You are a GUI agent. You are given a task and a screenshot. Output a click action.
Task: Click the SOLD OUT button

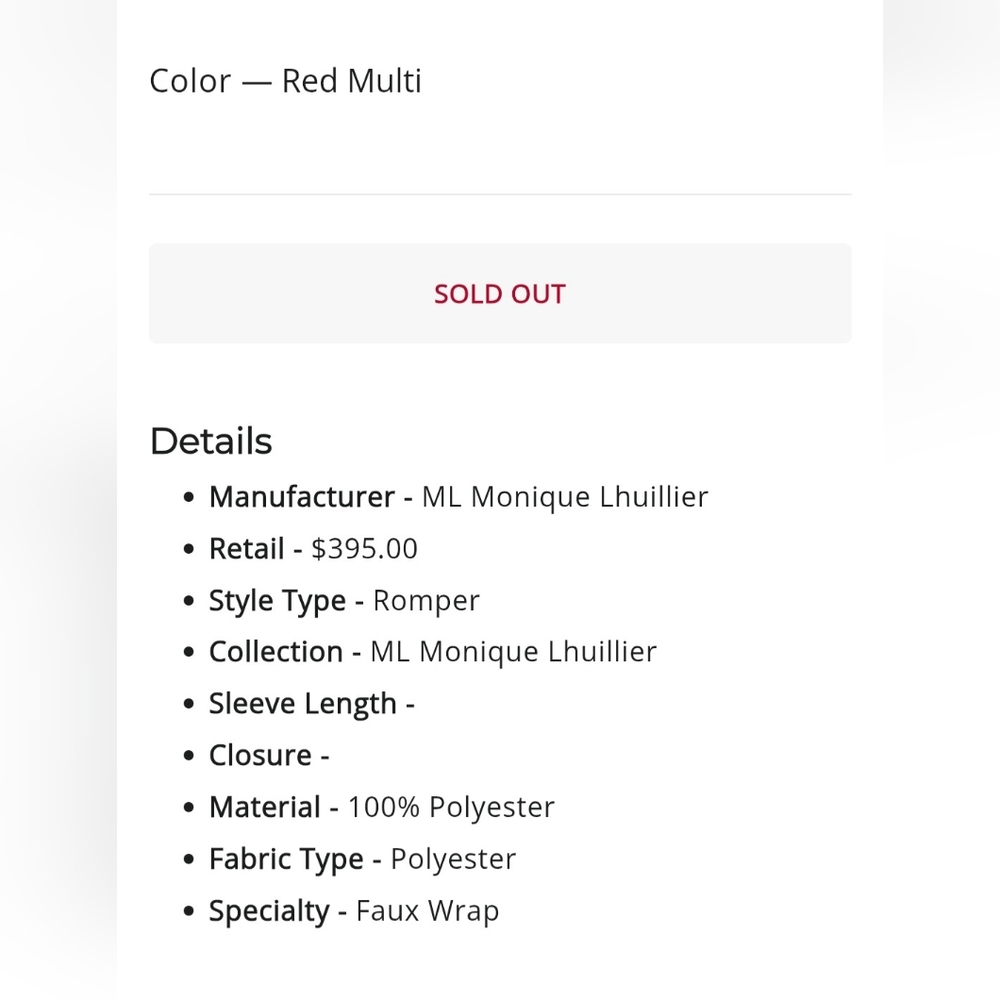500,293
